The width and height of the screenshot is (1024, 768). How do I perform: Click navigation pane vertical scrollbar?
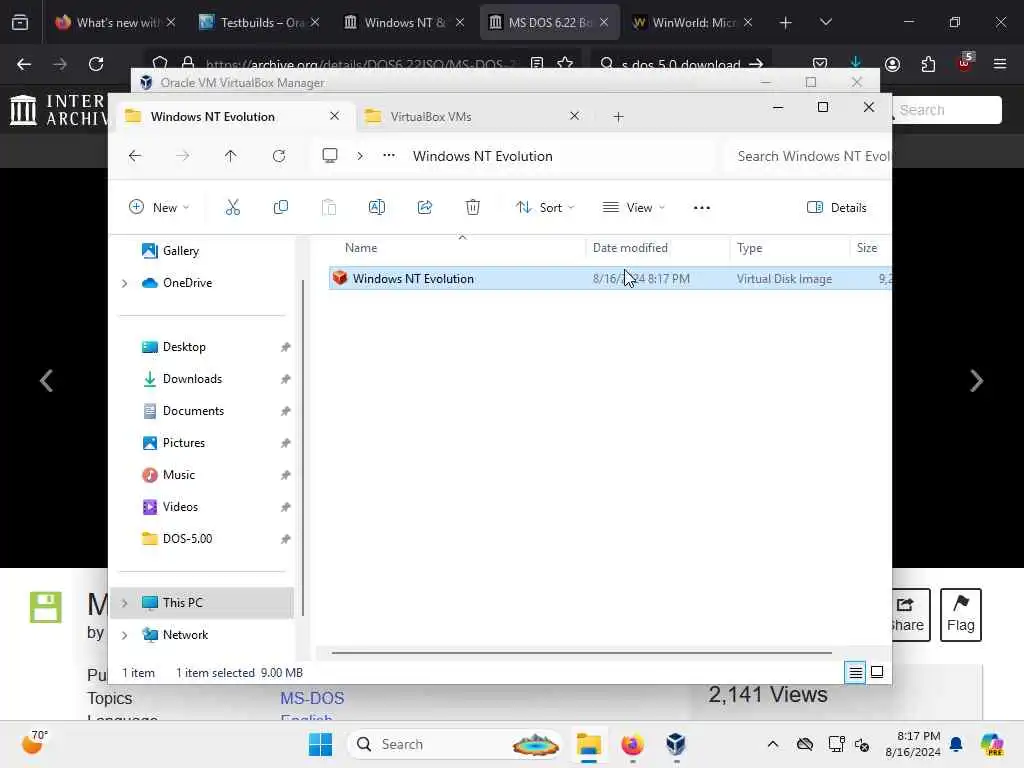[x=302, y=447]
